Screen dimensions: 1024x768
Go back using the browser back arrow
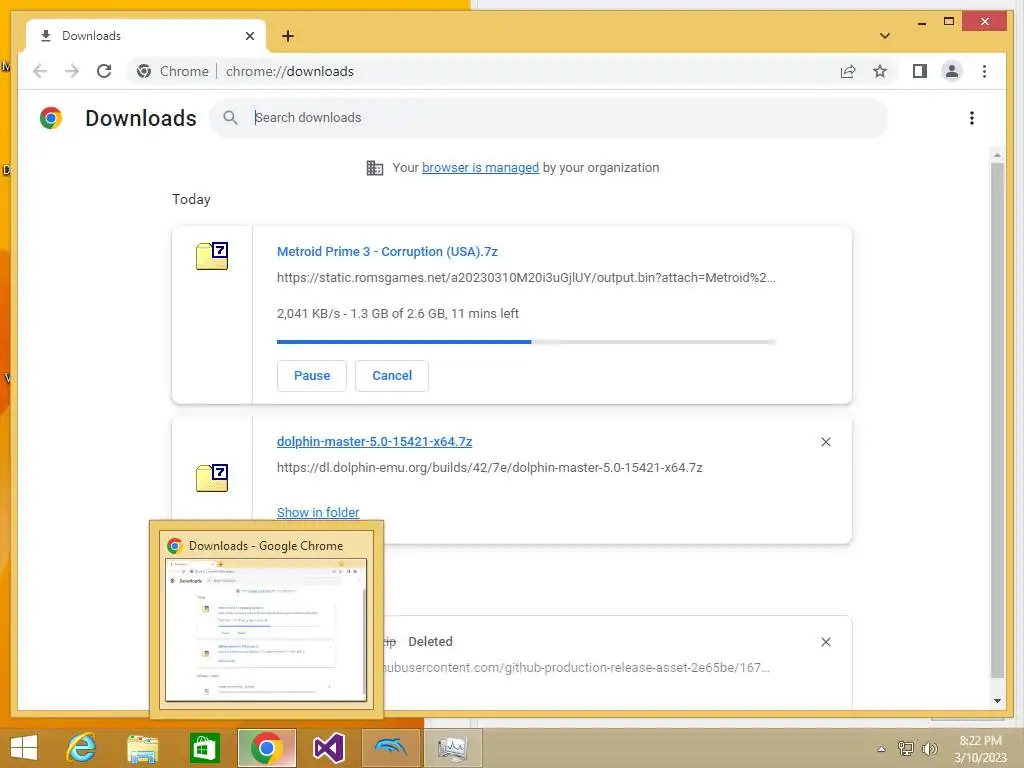(40, 71)
